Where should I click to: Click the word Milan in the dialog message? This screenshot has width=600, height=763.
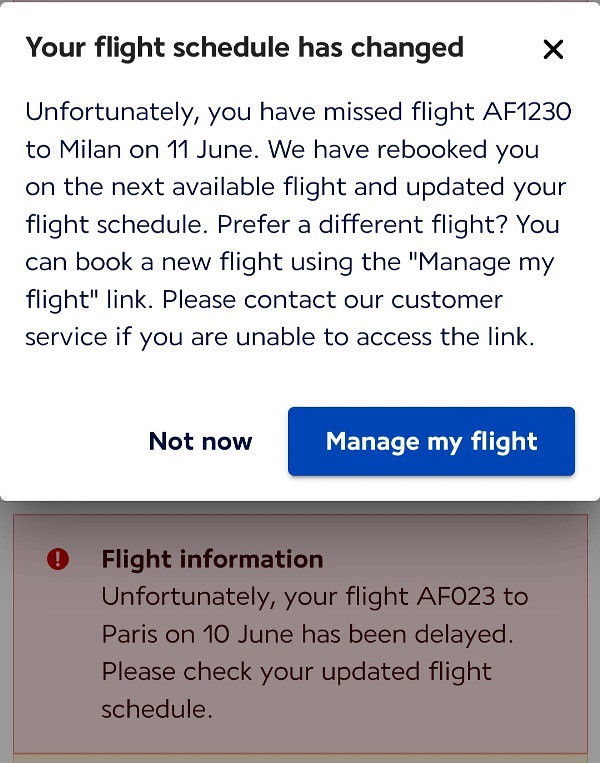point(90,149)
